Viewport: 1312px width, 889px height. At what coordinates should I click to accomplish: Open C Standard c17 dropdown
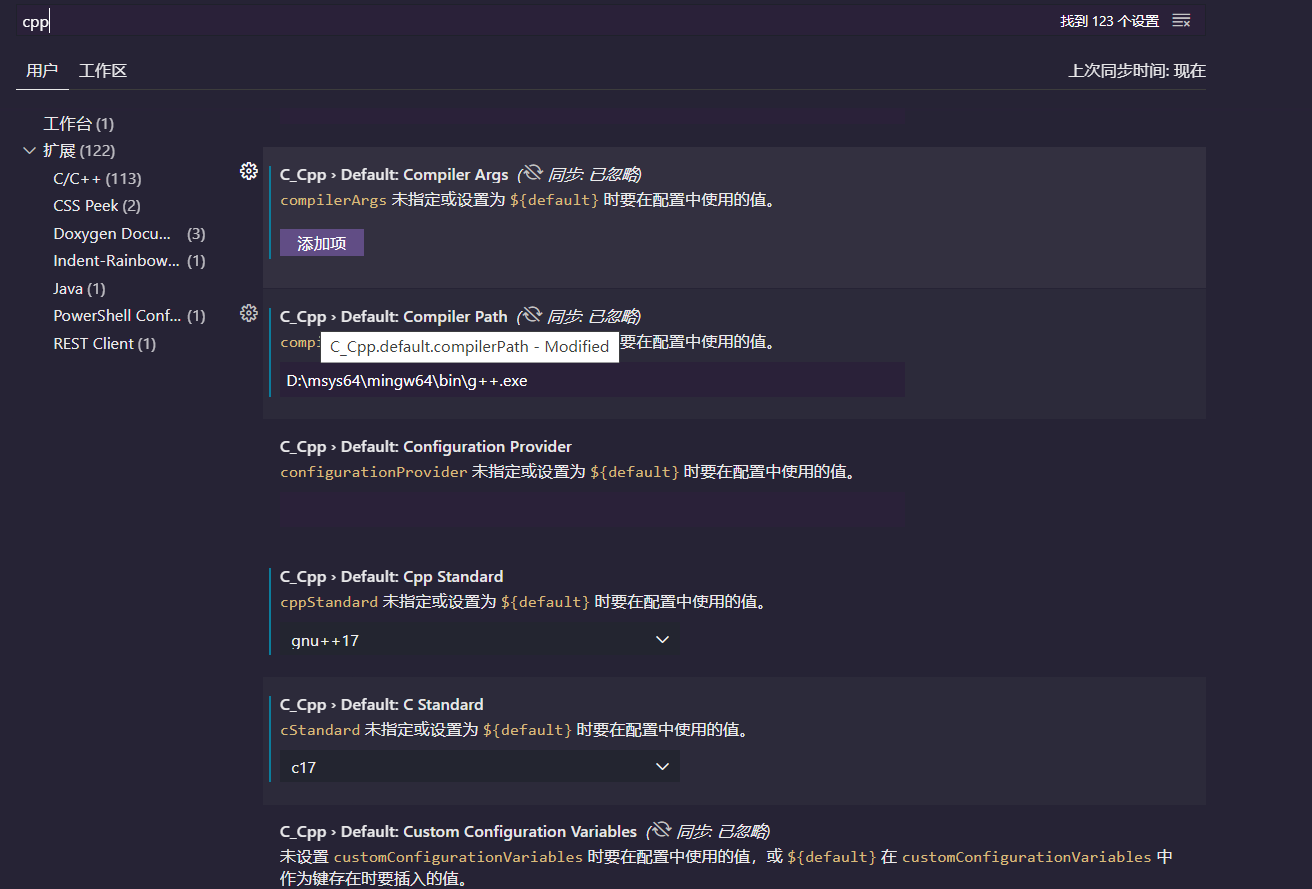click(x=480, y=767)
